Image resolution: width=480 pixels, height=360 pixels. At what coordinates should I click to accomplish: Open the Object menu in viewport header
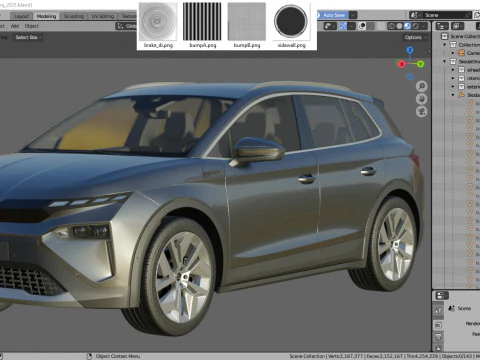(32, 26)
